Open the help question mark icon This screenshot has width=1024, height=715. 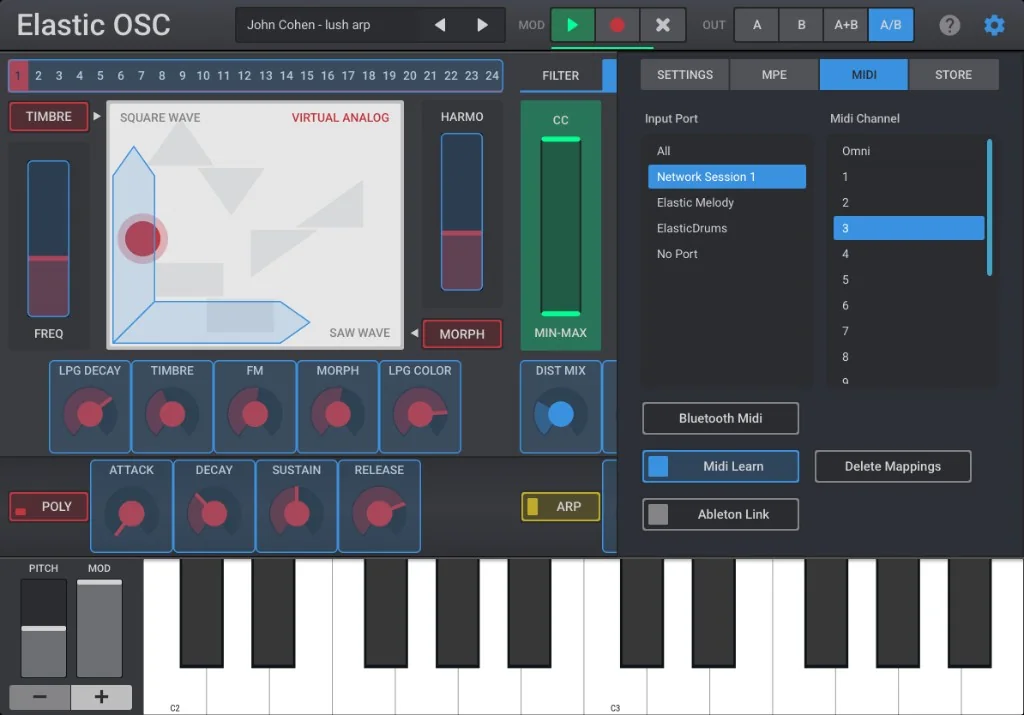(949, 25)
